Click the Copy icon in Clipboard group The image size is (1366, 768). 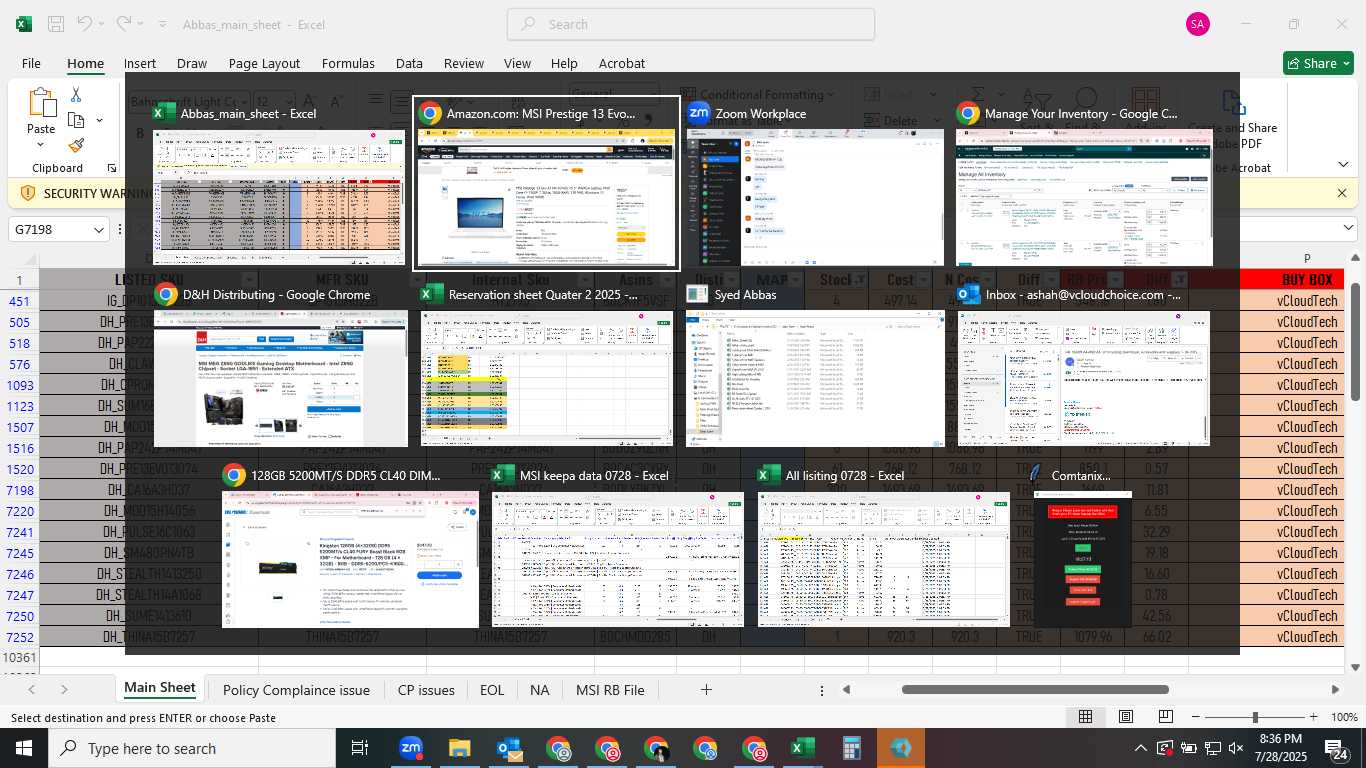coord(76,120)
